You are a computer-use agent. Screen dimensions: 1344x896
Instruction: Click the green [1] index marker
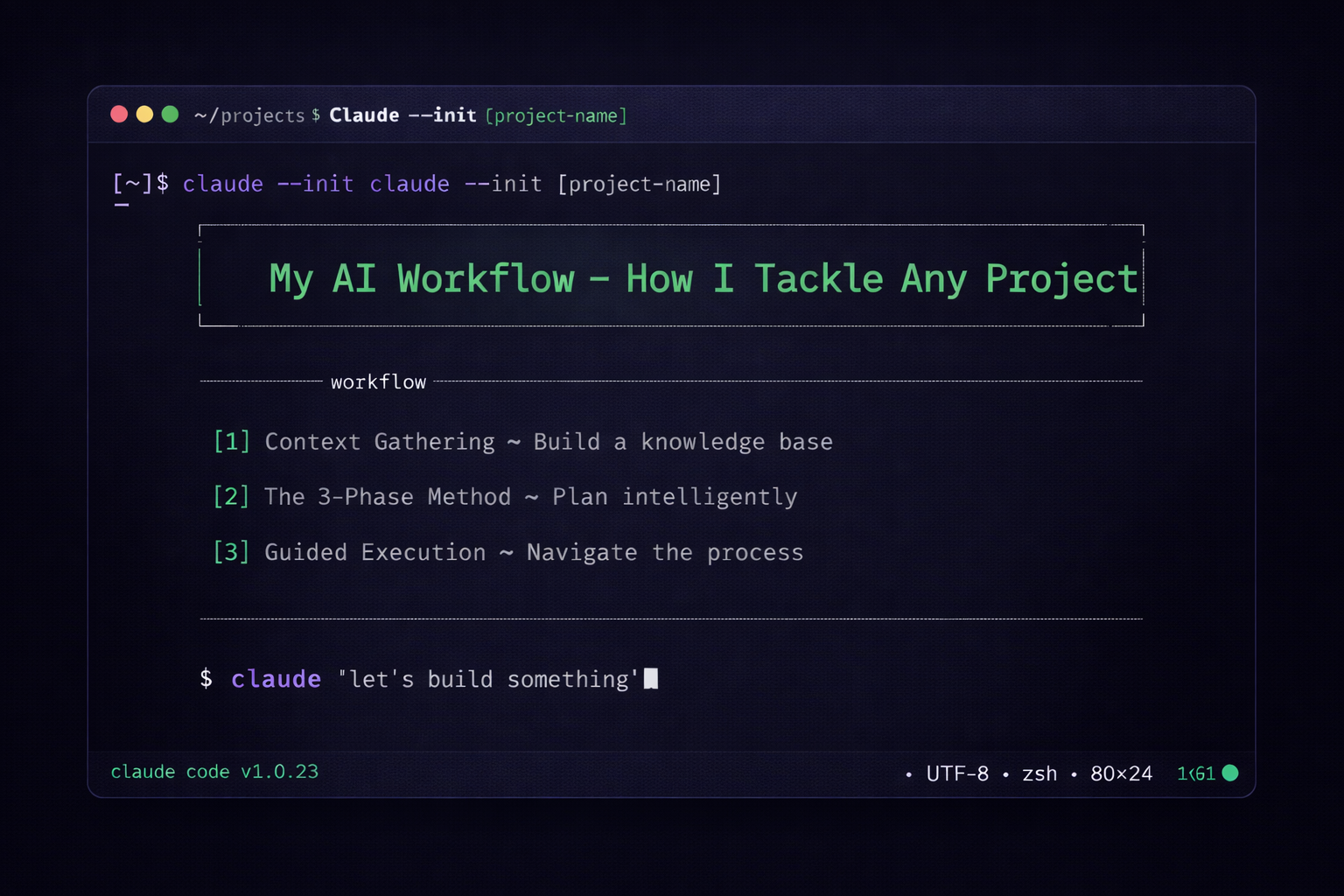232,442
